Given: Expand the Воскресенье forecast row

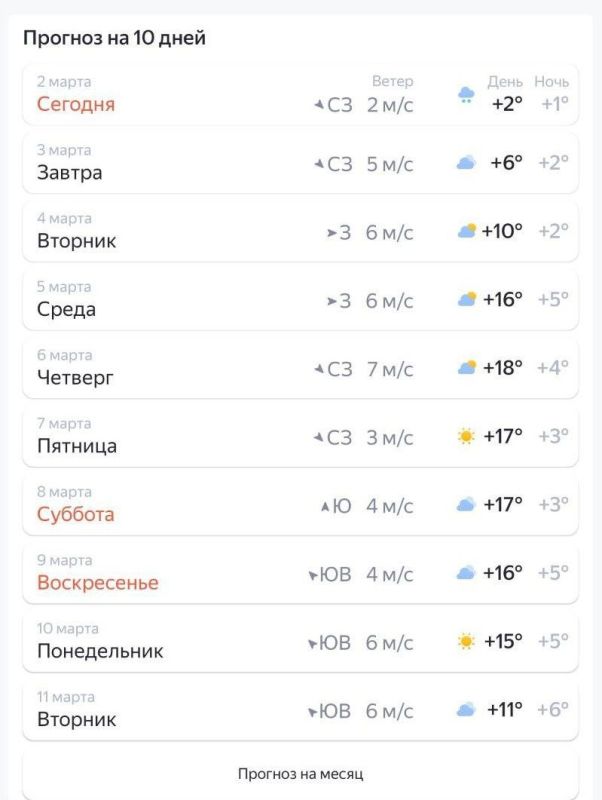Looking at the screenshot, I should pyautogui.click(x=300, y=573).
